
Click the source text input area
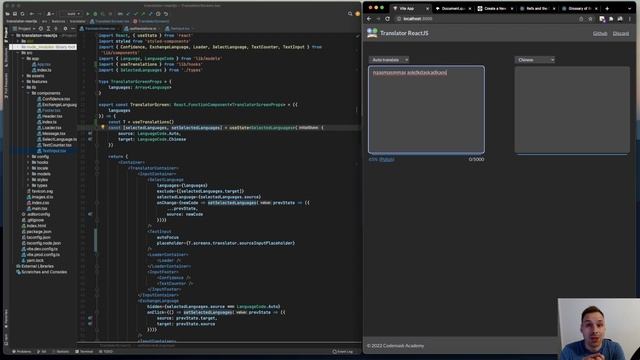click(x=426, y=109)
